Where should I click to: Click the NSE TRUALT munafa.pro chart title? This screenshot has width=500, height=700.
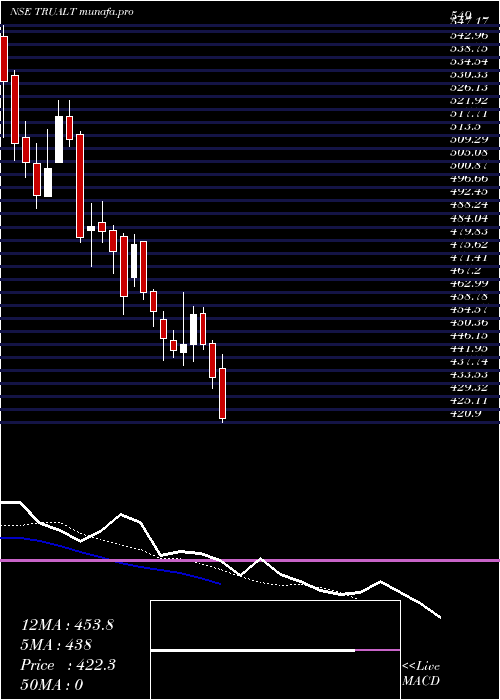(x=72, y=12)
